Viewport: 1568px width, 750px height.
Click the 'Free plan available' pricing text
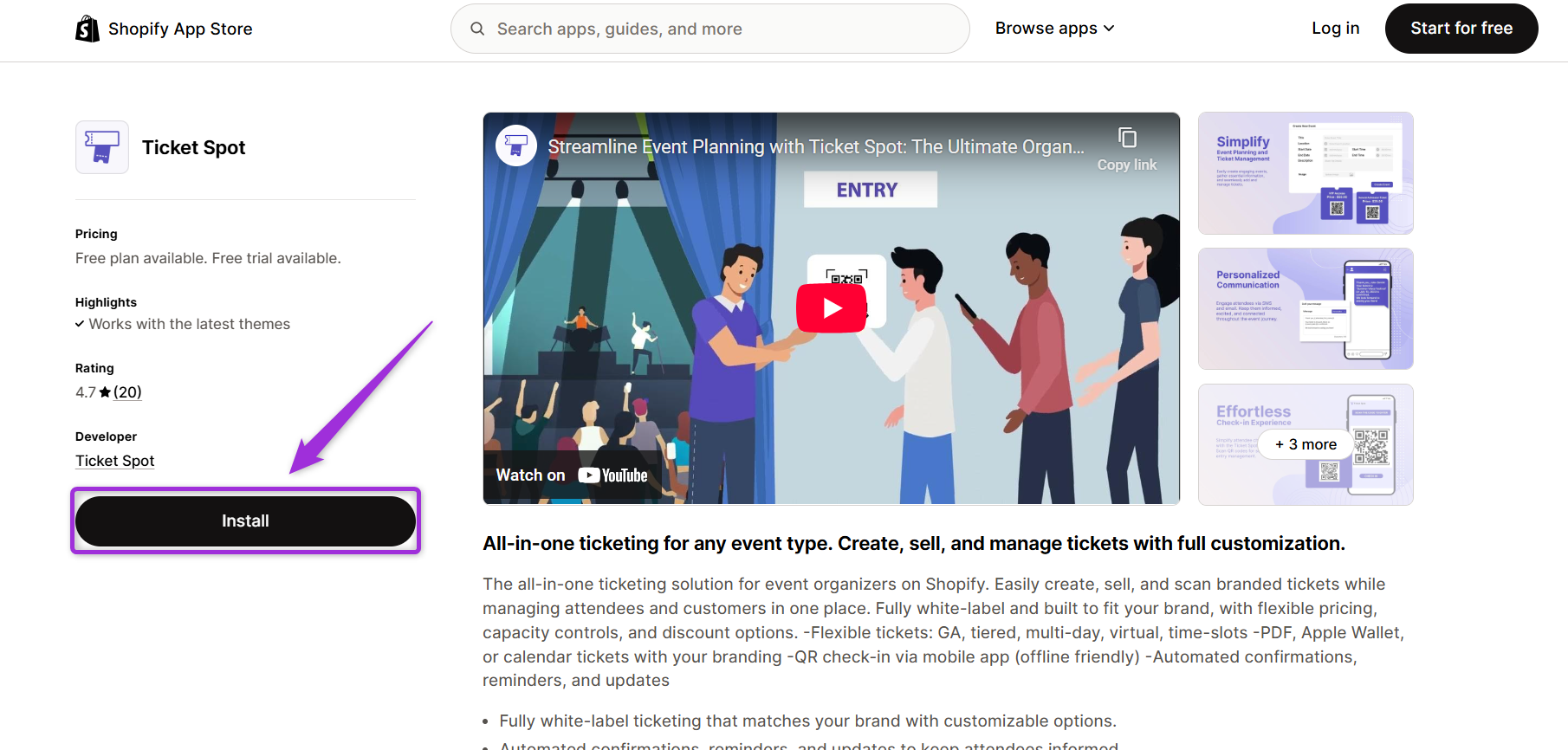pos(208,258)
